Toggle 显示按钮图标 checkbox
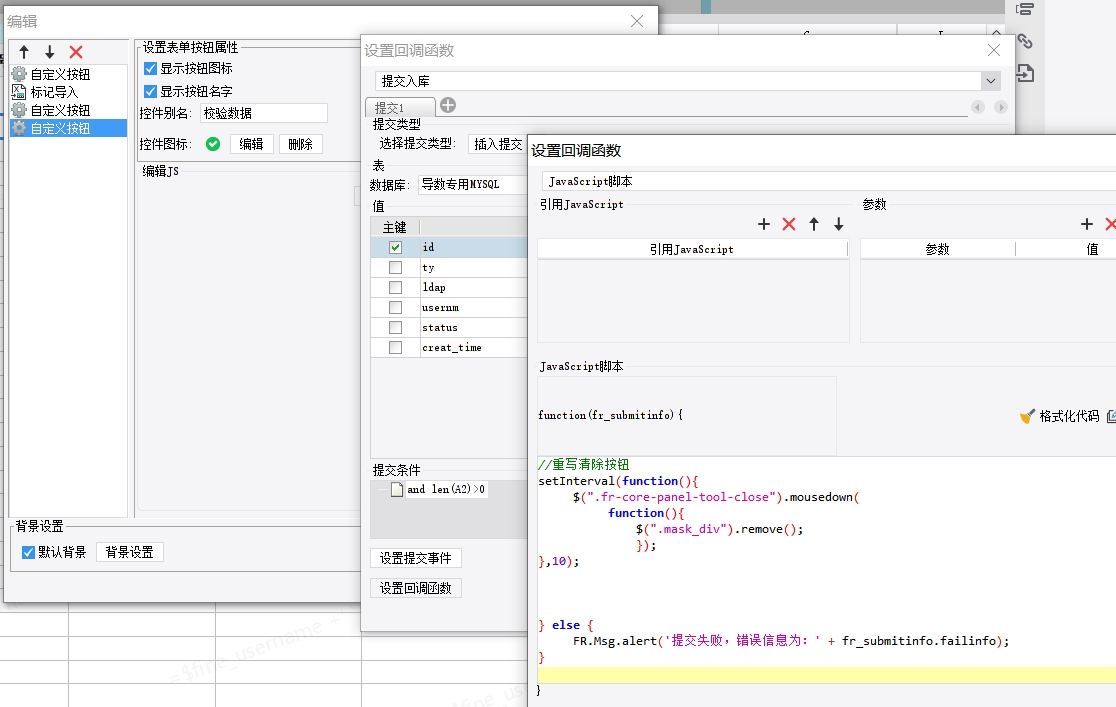 click(150, 68)
